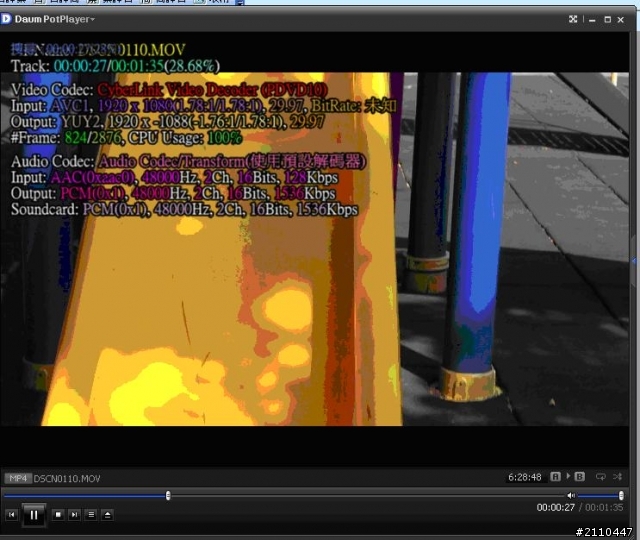
Task: Mute audio with the speaker icon
Action: pyautogui.click(x=571, y=496)
